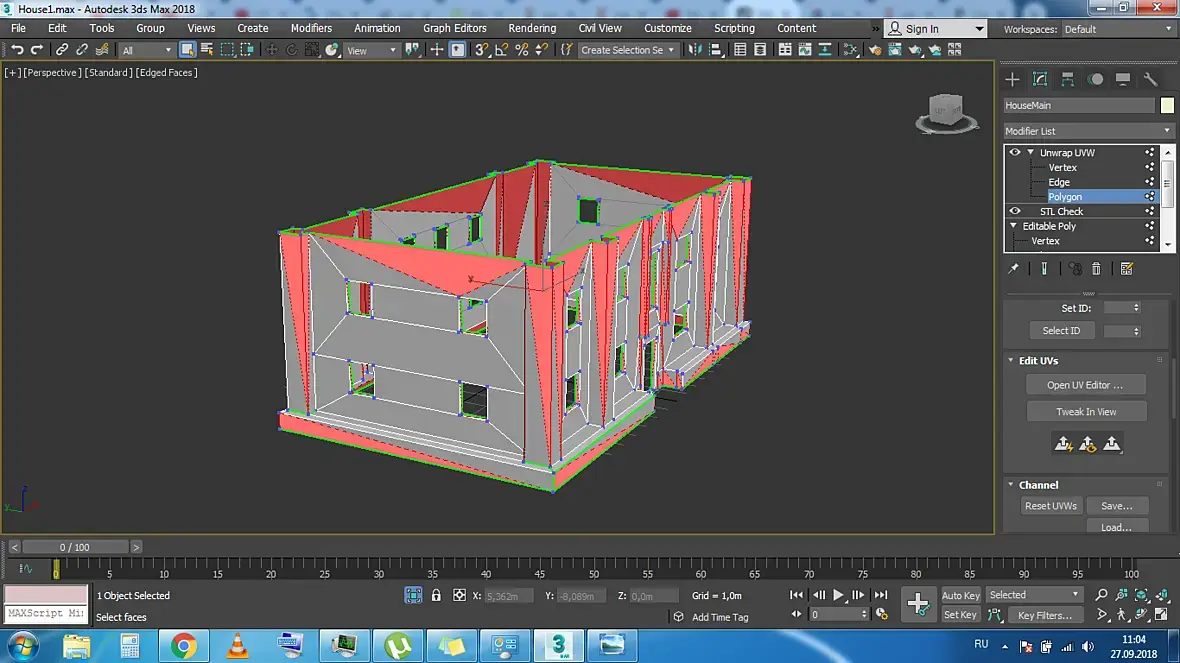The height and width of the screenshot is (663, 1180).
Task: Click the Mirror tool icon
Action: [695, 50]
